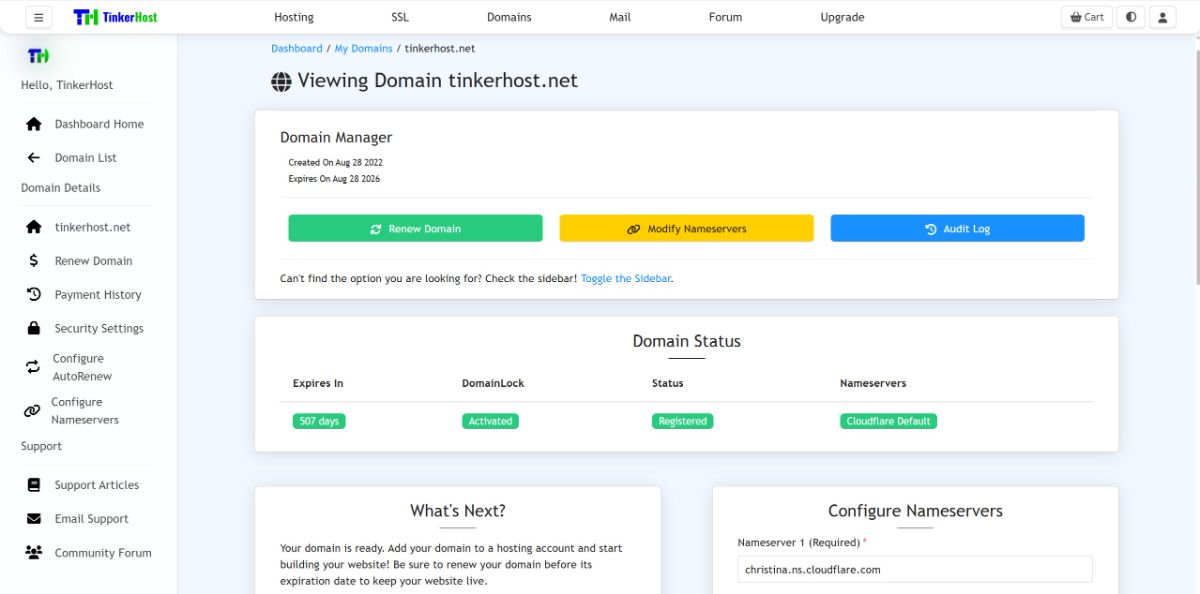Image resolution: width=1200 pixels, height=594 pixels.
Task: Go to My Domains breadcrumb link
Action: tap(364, 48)
